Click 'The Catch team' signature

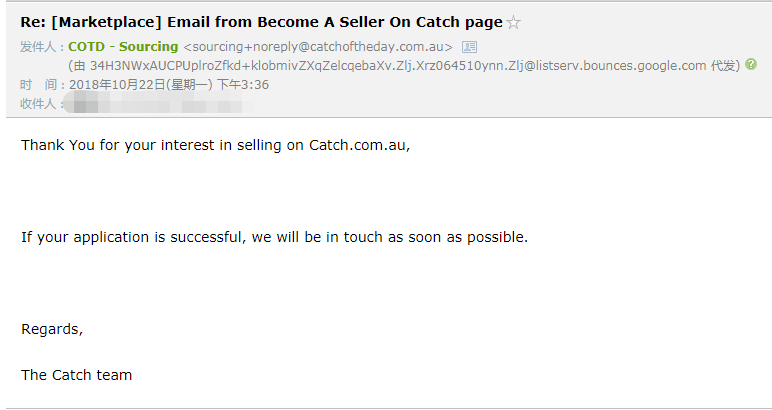click(76, 375)
